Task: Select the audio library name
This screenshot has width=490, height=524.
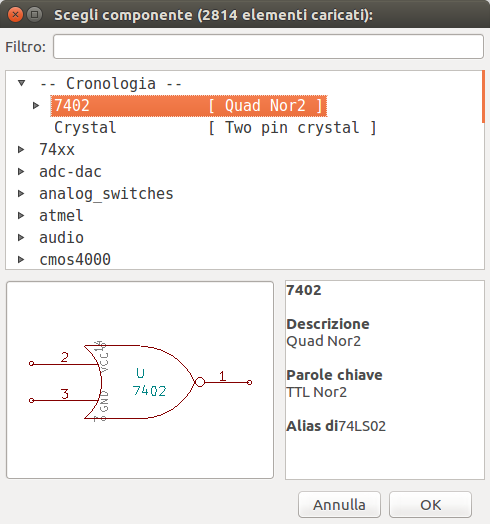Action: [61, 238]
